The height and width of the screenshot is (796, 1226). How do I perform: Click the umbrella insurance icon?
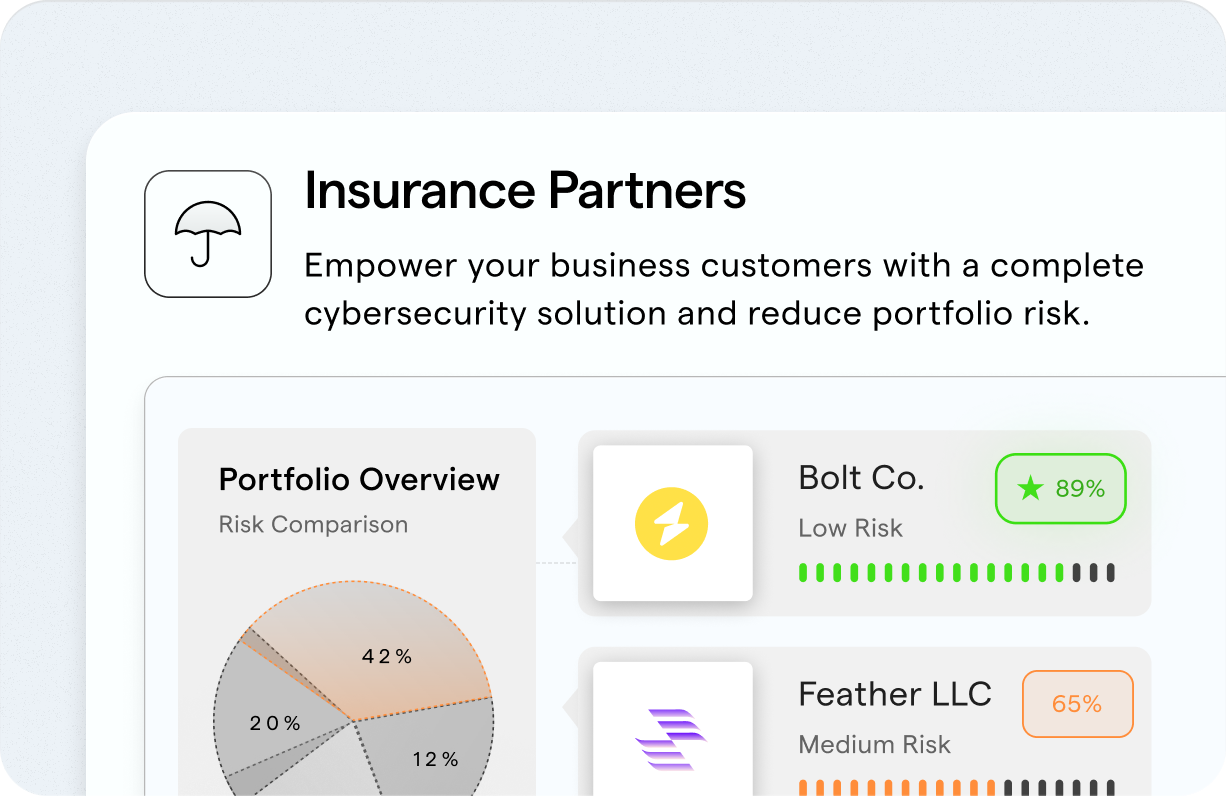(x=208, y=234)
